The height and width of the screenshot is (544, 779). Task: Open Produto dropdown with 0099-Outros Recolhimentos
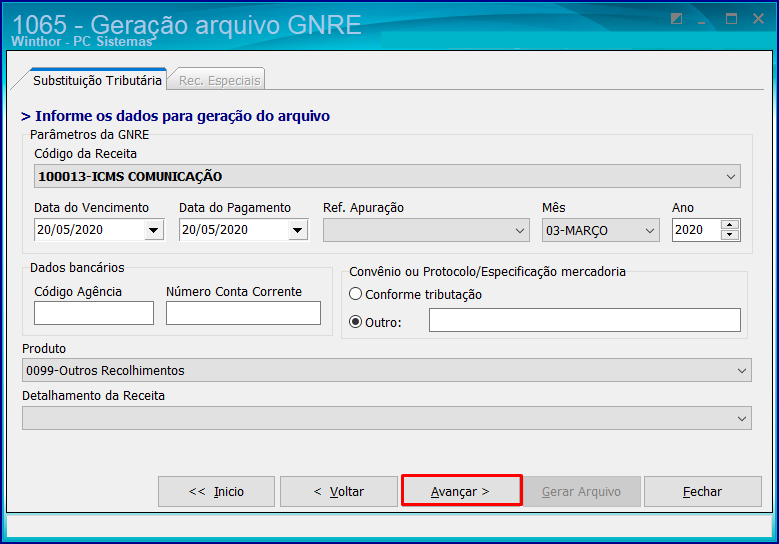coord(387,371)
